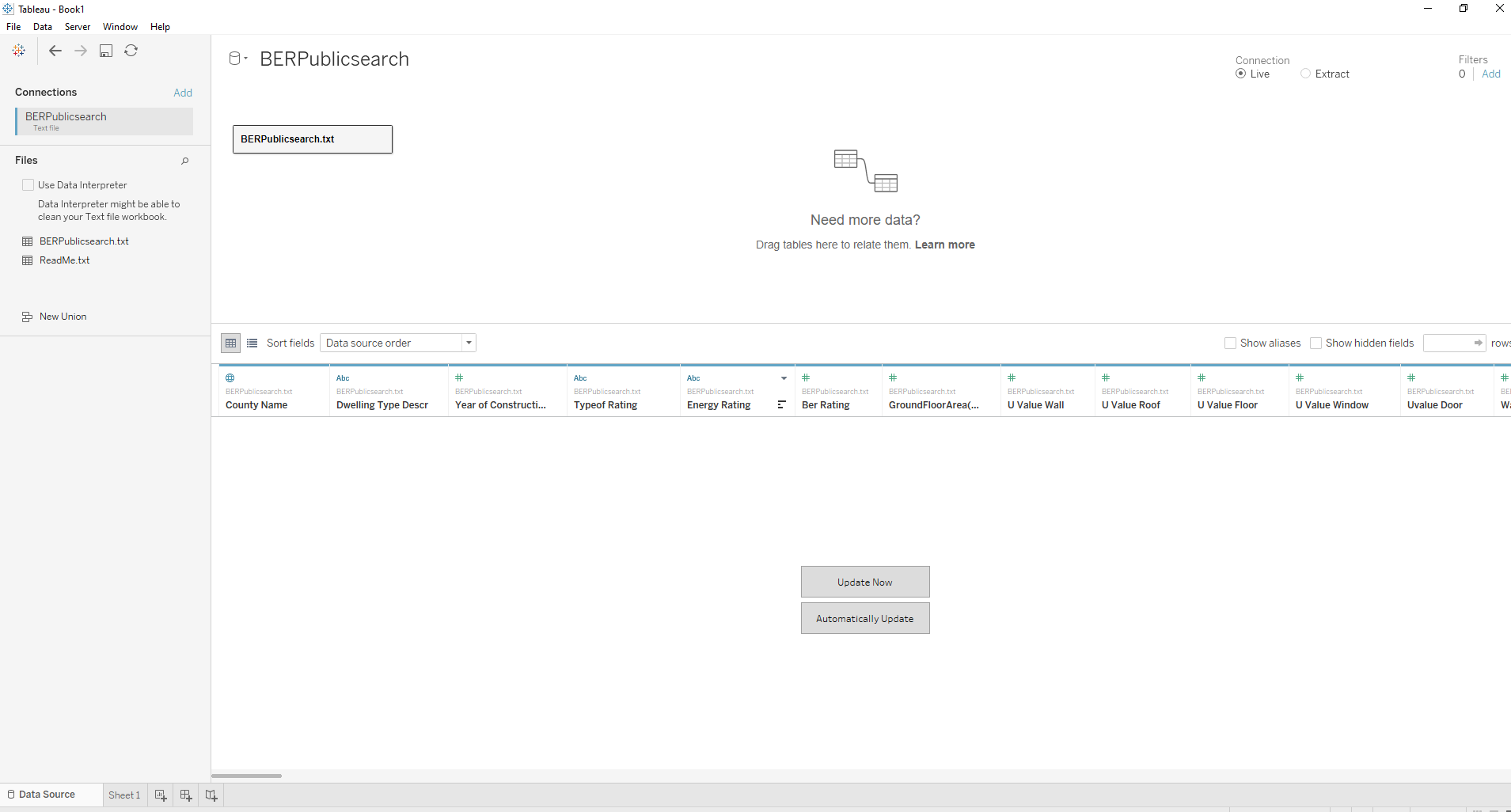Screen dimensions: 1511x812
Task: Click the New Dashboard icon
Action: coord(186,795)
